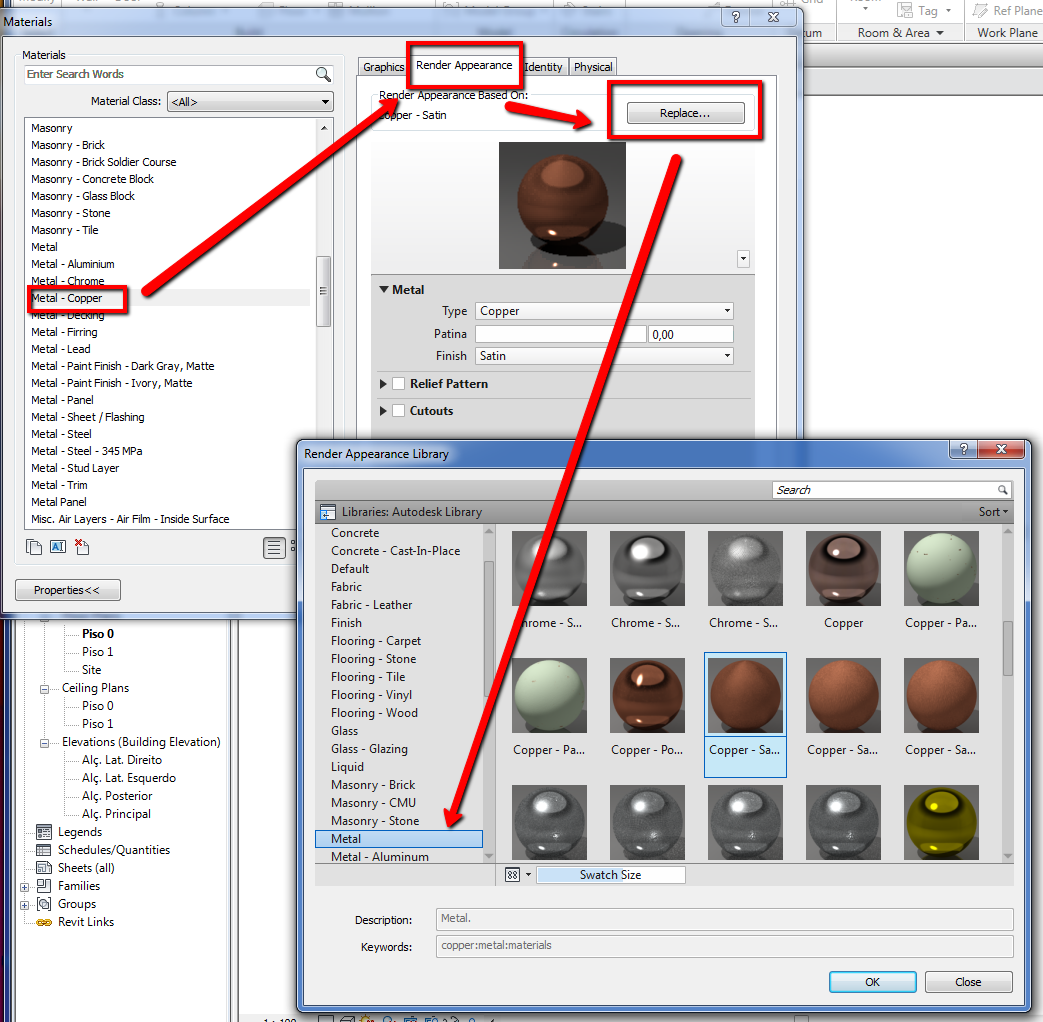The height and width of the screenshot is (1022, 1043).
Task: Switch to the Graphics tab
Action: point(383,67)
